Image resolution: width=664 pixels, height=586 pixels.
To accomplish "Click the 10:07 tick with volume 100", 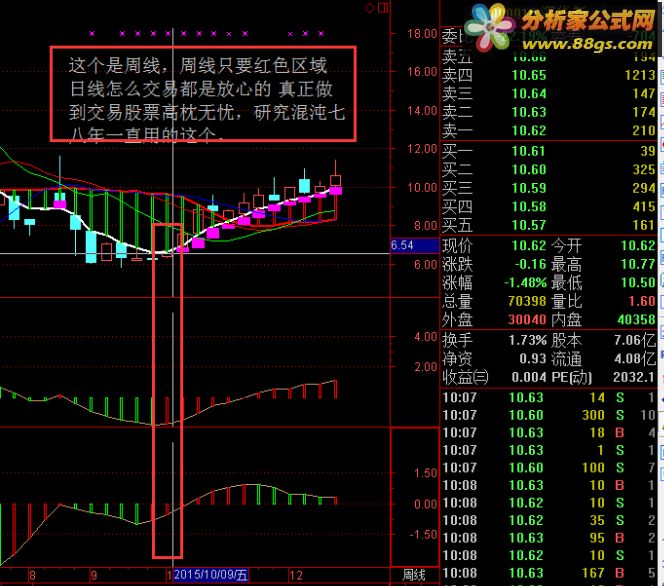I will click(549, 468).
